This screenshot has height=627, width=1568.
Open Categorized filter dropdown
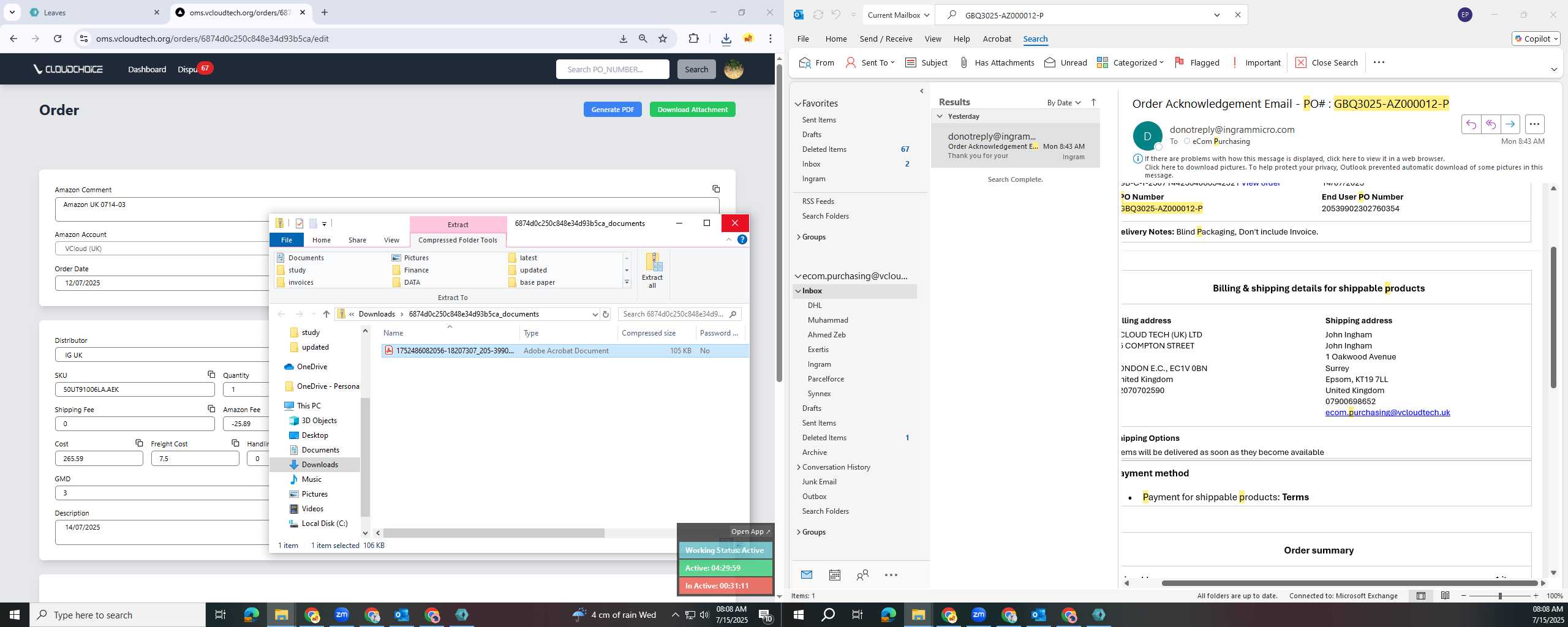(x=1130, y=62)
